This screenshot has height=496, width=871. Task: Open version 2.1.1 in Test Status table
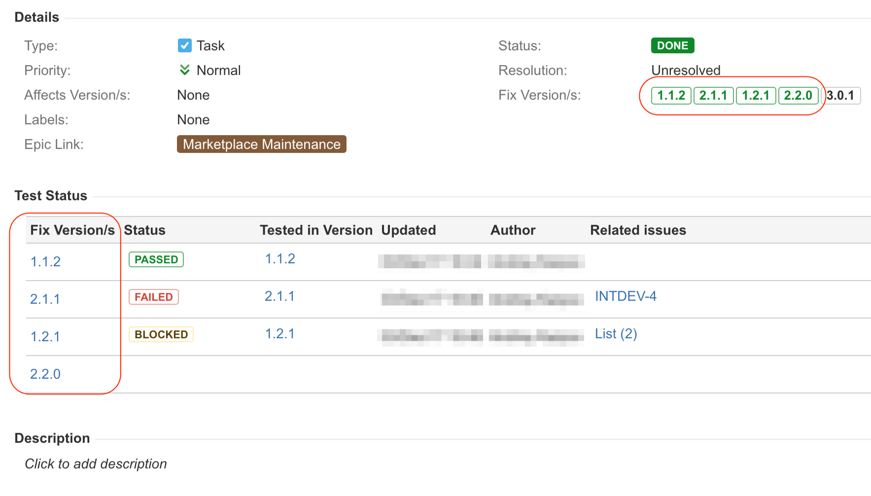(45, 299)
